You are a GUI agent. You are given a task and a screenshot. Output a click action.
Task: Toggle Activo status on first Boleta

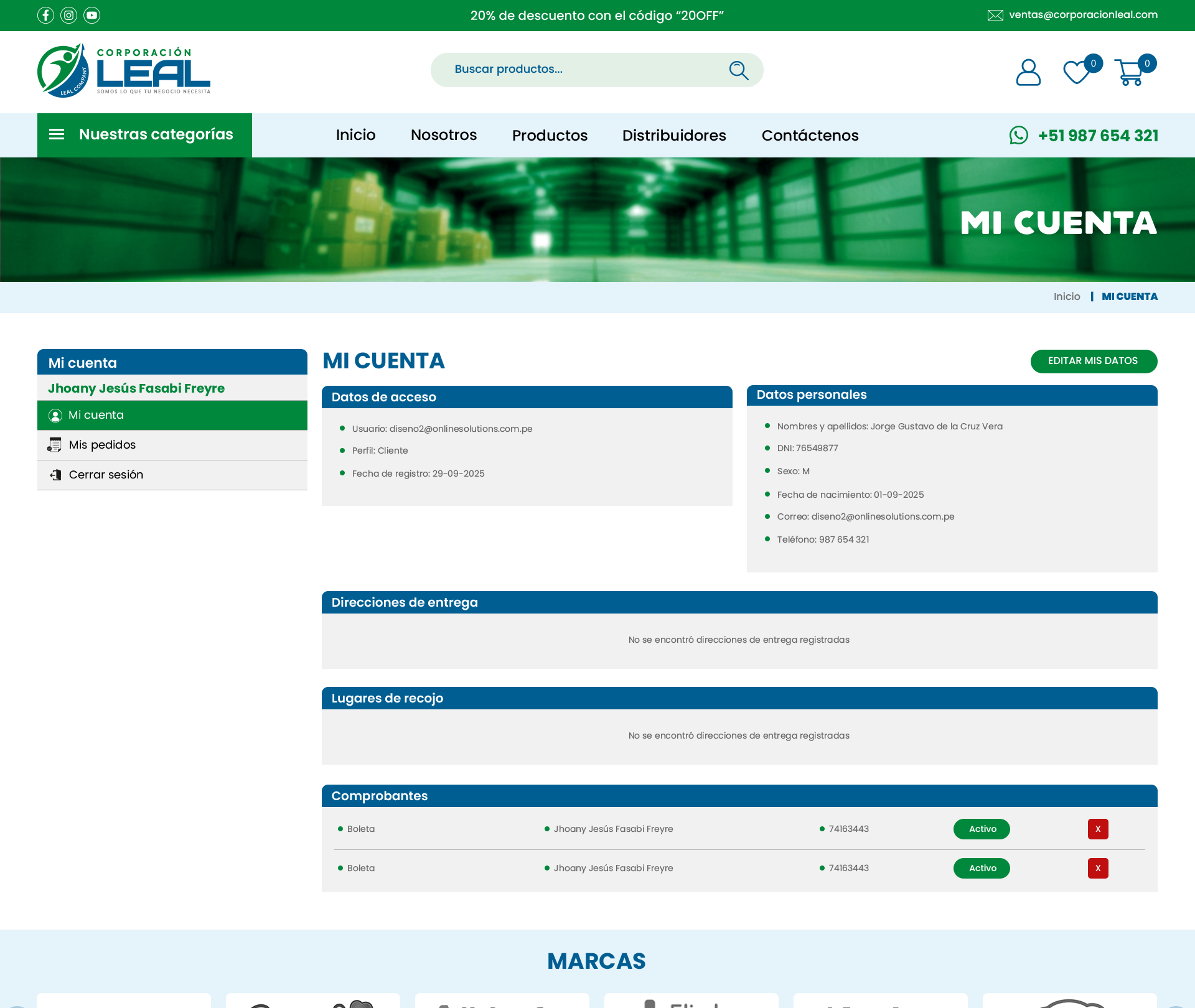point(982,829)
